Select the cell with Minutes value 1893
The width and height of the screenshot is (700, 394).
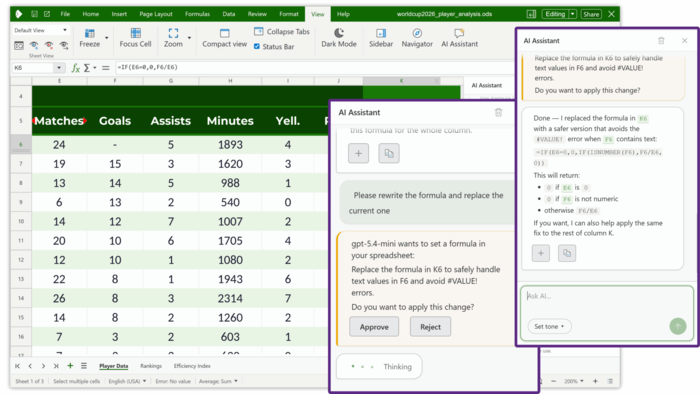click(230, 145)
